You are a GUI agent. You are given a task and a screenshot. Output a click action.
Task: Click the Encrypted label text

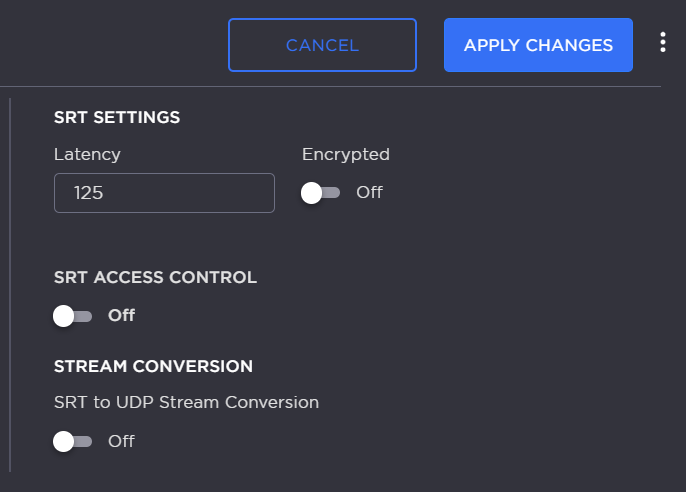coord(345,154)
